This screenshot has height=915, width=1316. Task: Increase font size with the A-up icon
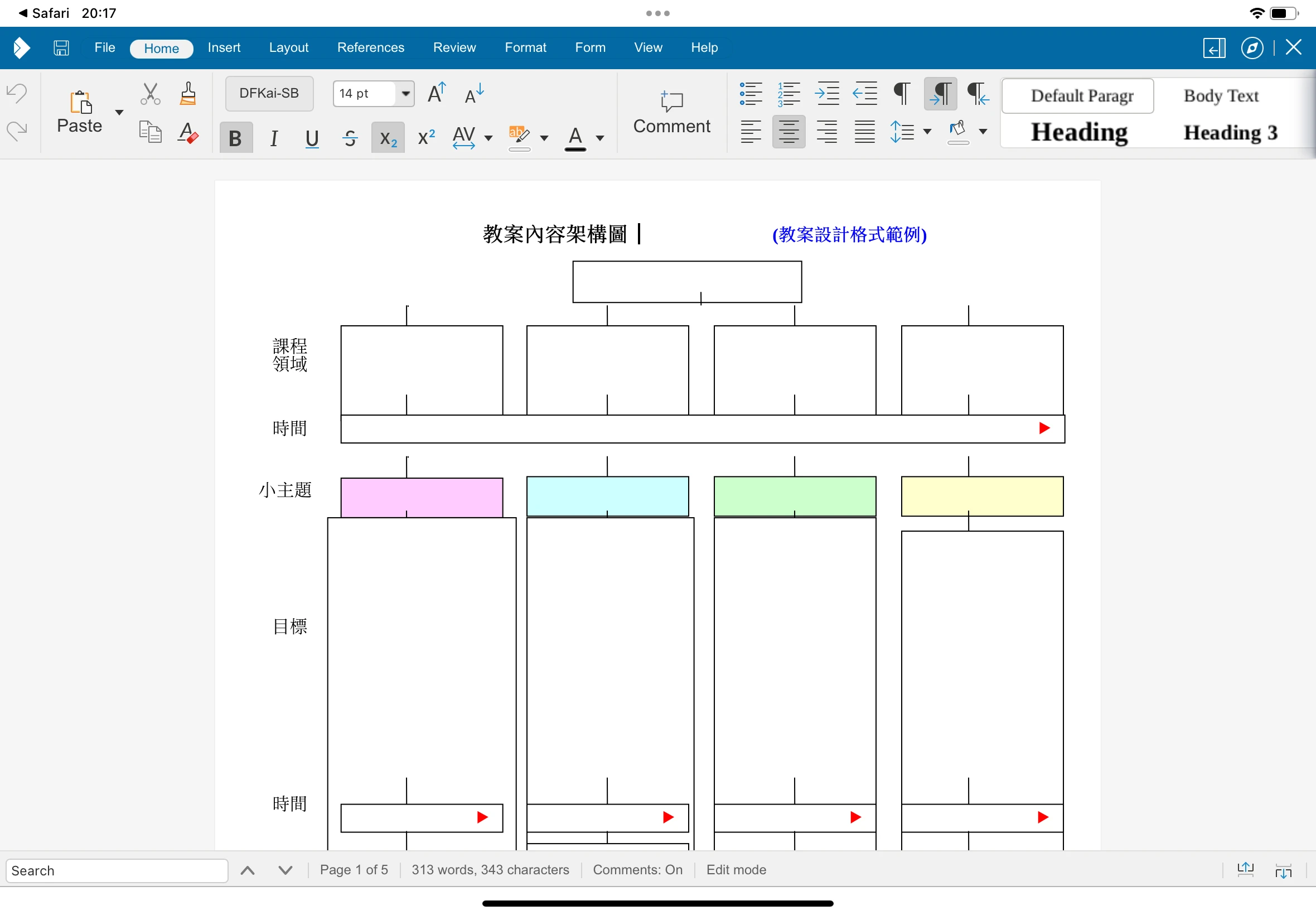coord(437,93)
